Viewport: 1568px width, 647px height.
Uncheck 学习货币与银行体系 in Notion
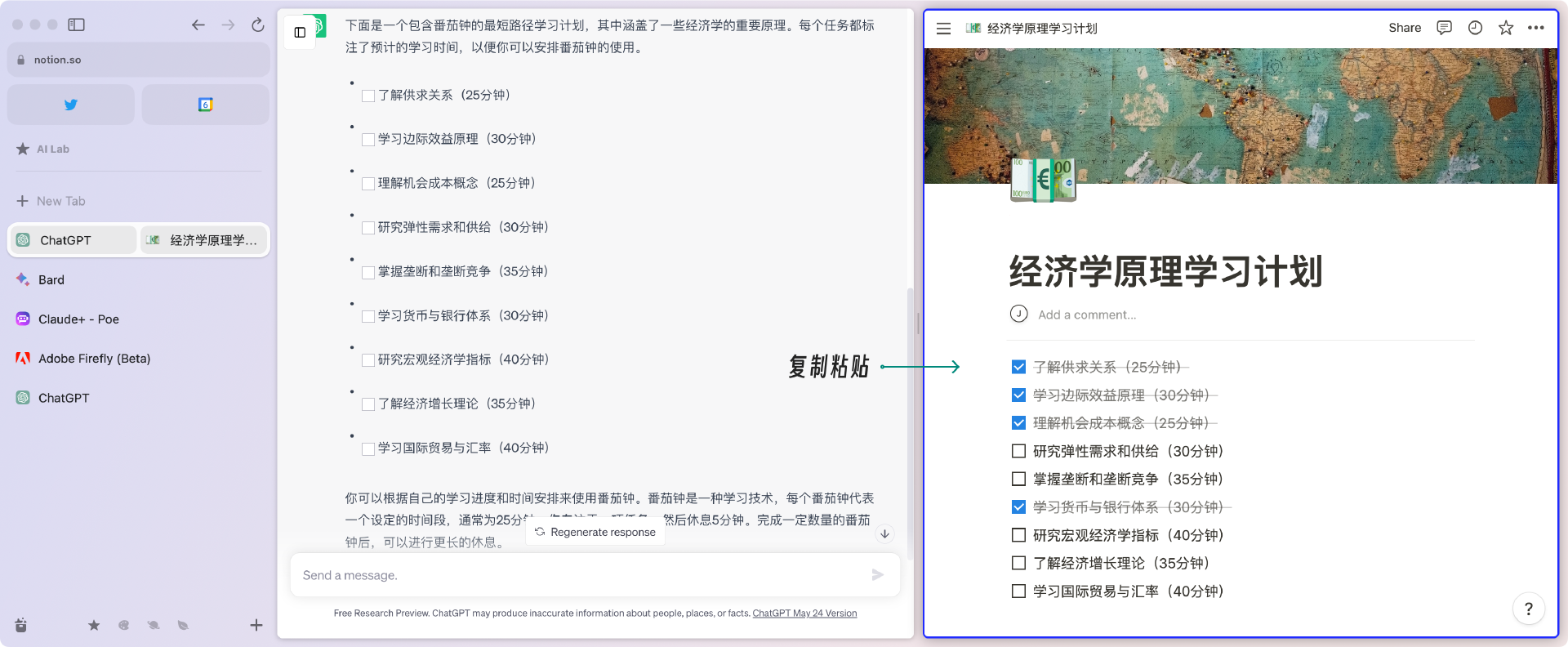point(1018,506)
